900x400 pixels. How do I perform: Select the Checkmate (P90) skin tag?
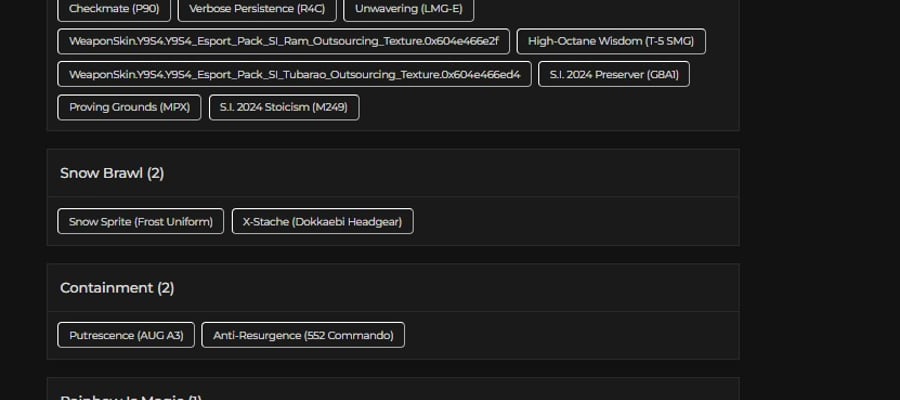coord(114,9)
